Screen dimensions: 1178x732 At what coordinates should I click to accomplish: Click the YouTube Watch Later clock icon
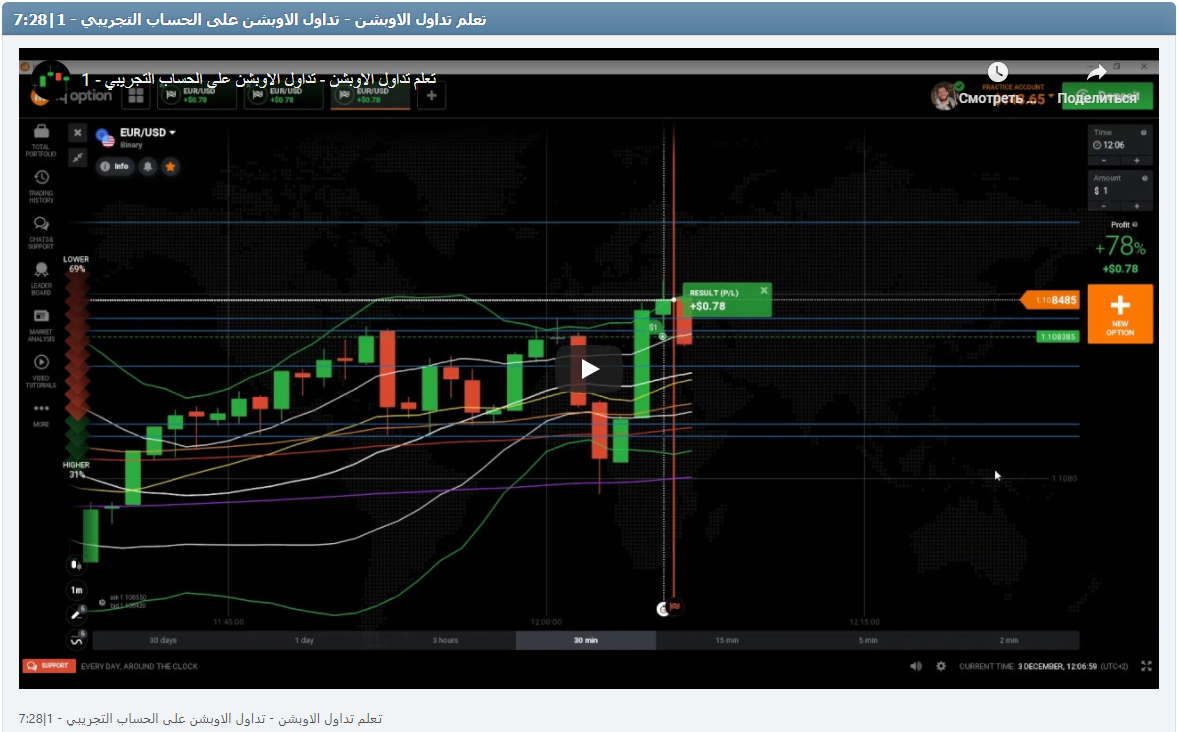pyautogui.click(x=997, y=72)
